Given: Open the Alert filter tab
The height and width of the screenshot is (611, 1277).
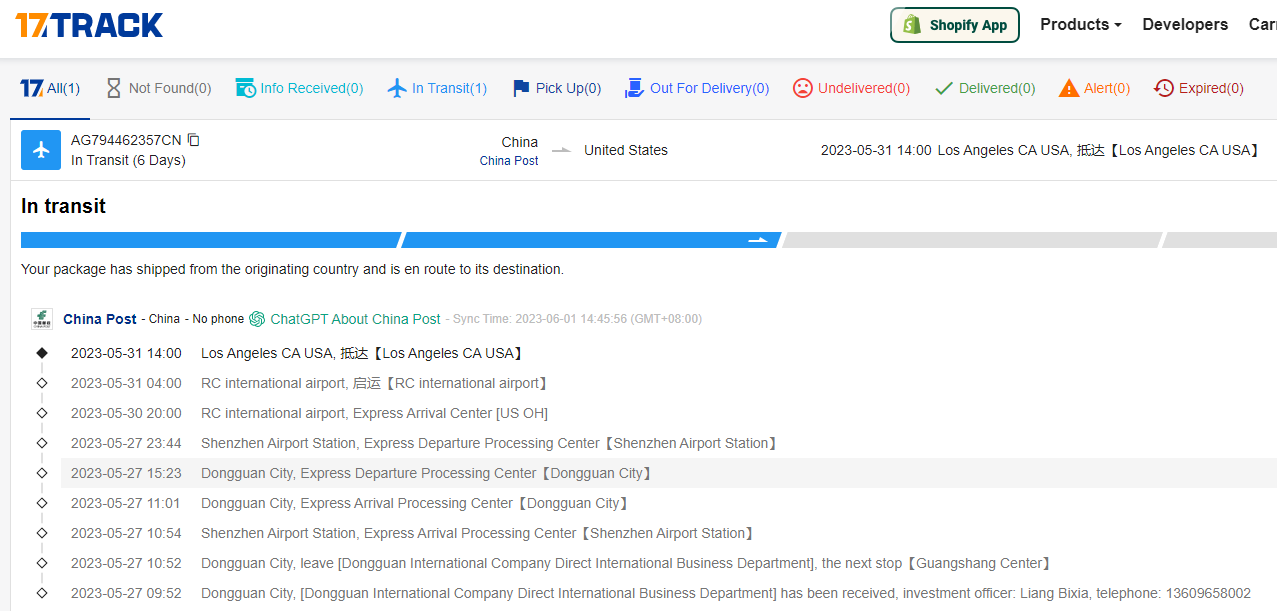Looking at the screenshot, I should point(1094,88).
